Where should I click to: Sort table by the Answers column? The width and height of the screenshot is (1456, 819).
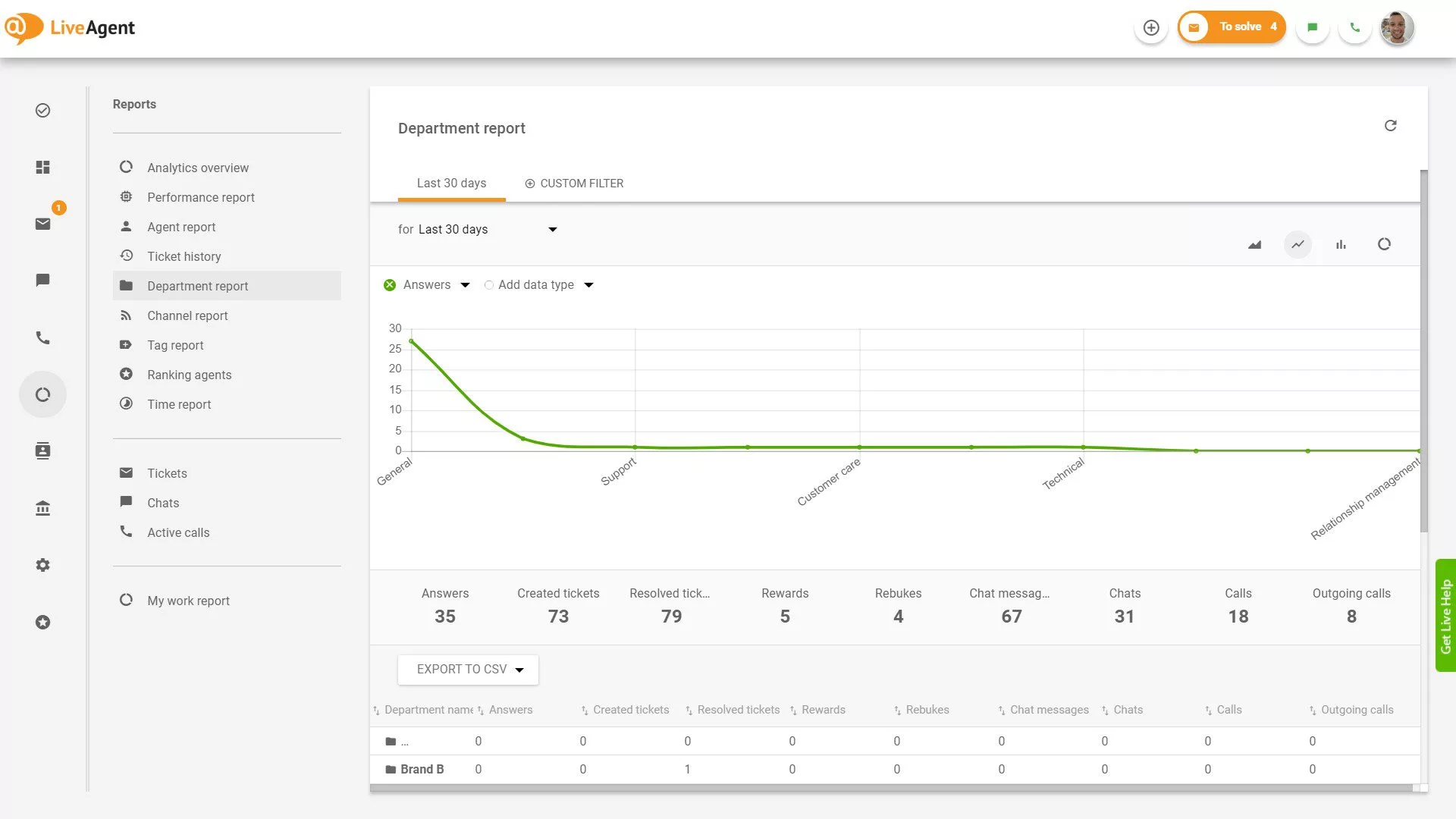click(x=510, y=710)
